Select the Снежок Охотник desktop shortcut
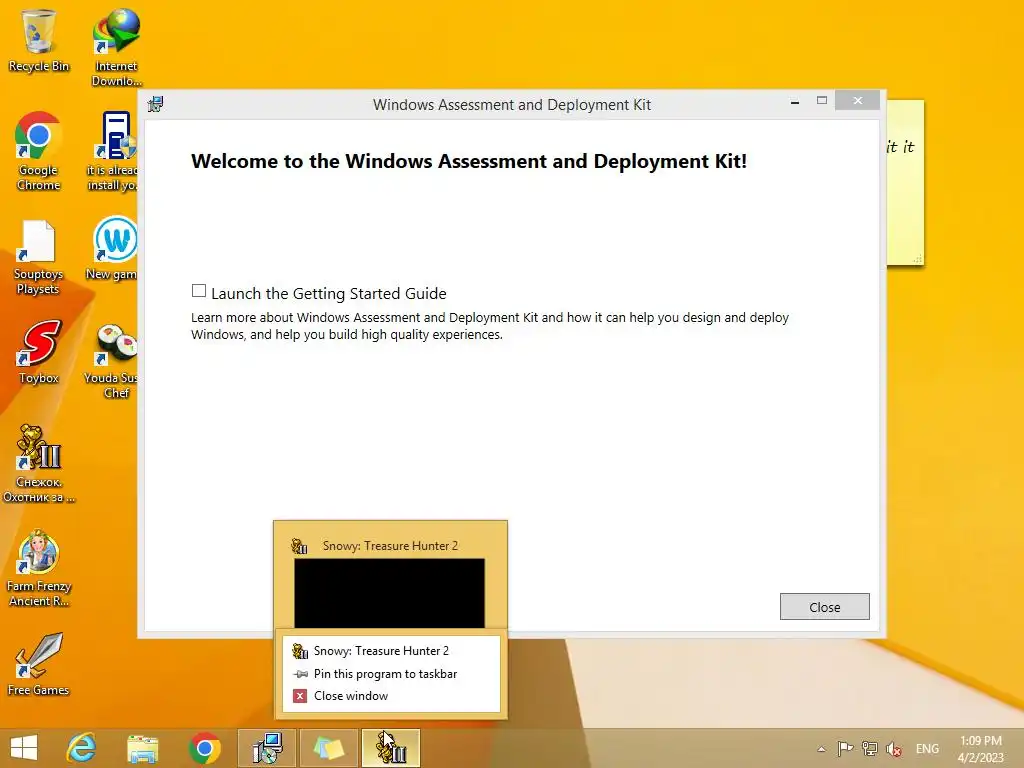Image resolution: width=1024 pixels, height=768 pixels. click(39, 464)
